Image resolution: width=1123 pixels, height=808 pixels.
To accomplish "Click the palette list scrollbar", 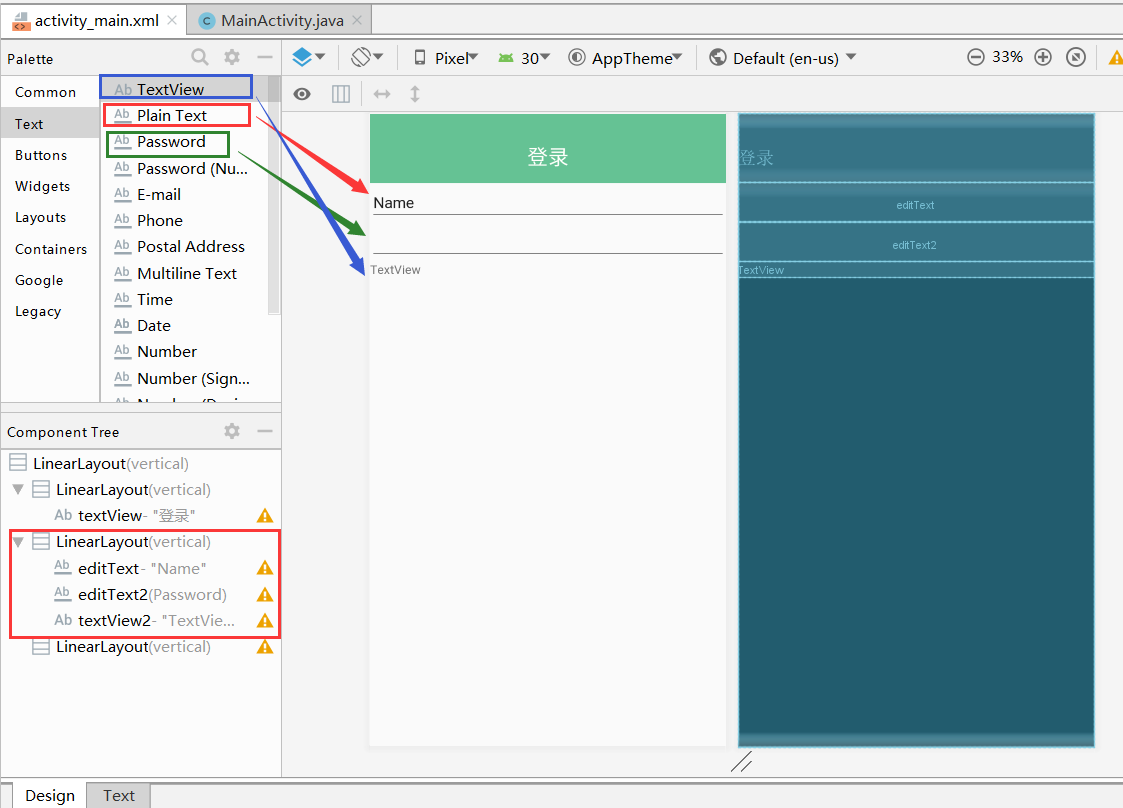I will [274, 195].
